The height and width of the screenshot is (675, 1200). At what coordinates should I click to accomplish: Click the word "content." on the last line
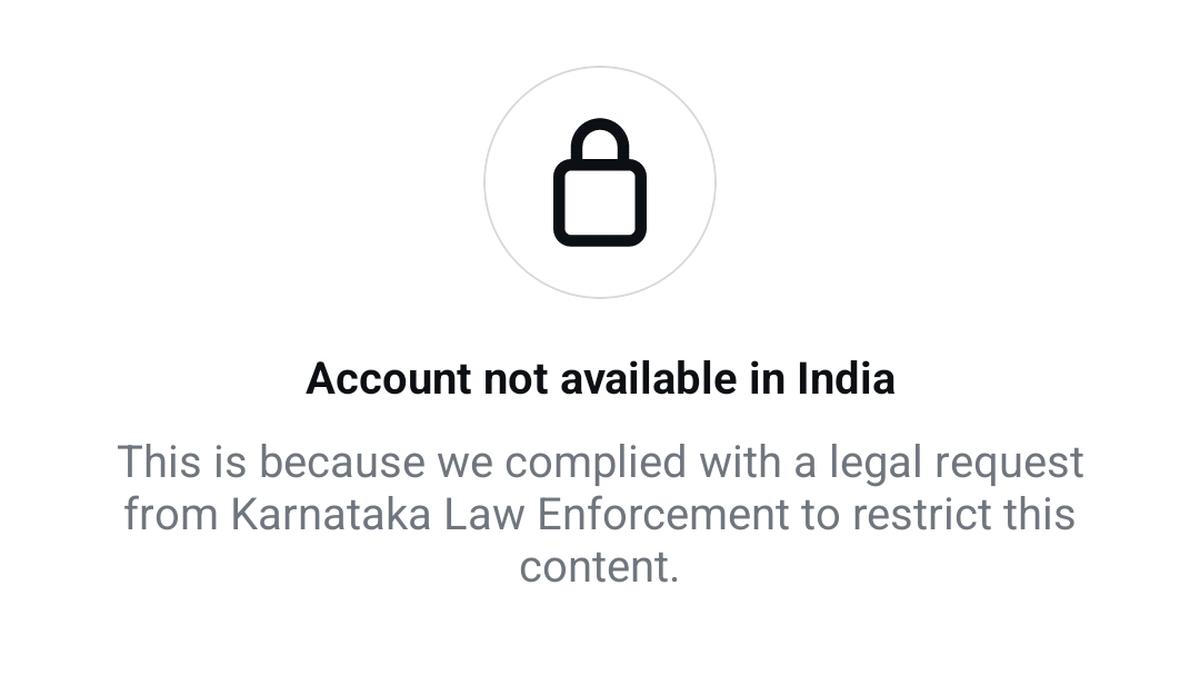click(x=600, y=567)
